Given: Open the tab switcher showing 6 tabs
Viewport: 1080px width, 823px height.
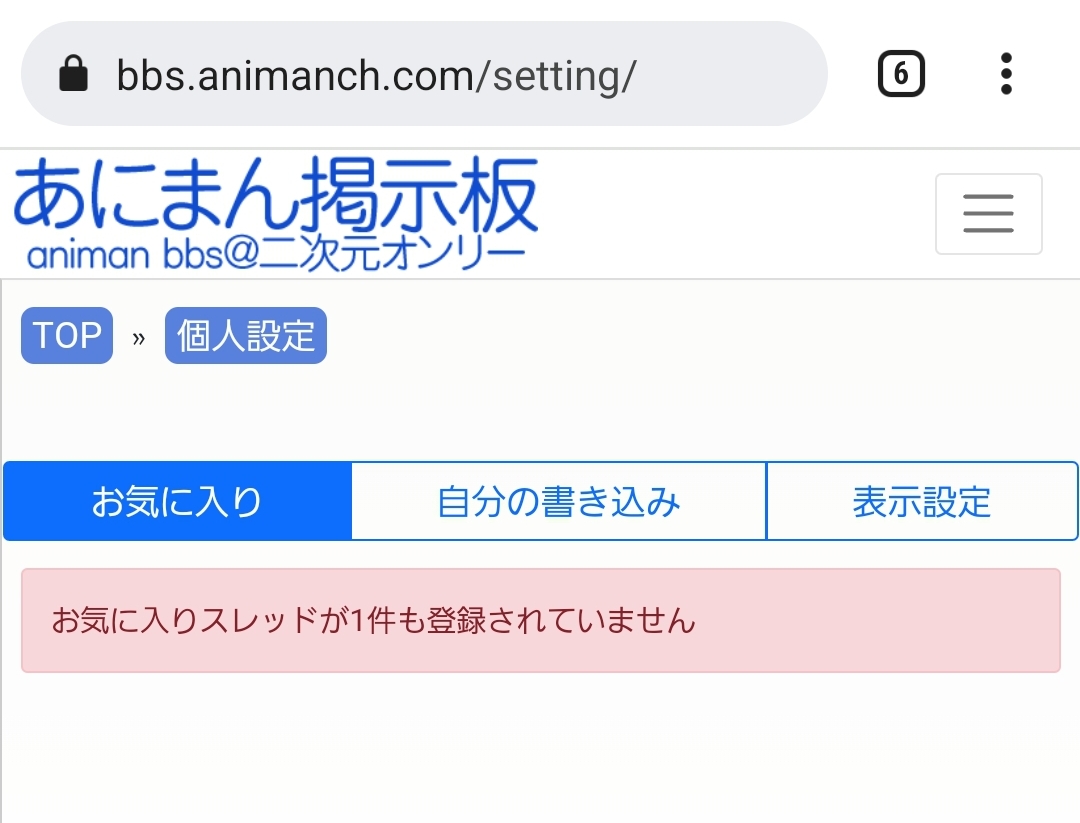Looking at the screenshot, I should (900, 74).
